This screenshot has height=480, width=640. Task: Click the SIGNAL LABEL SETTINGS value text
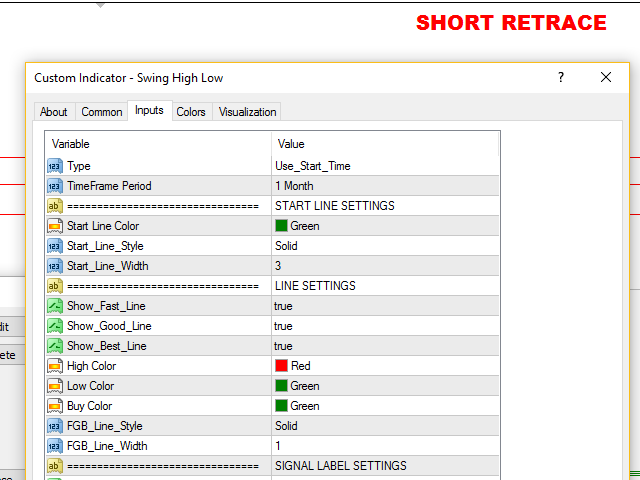pyautogui.click(x=341, y=466)
